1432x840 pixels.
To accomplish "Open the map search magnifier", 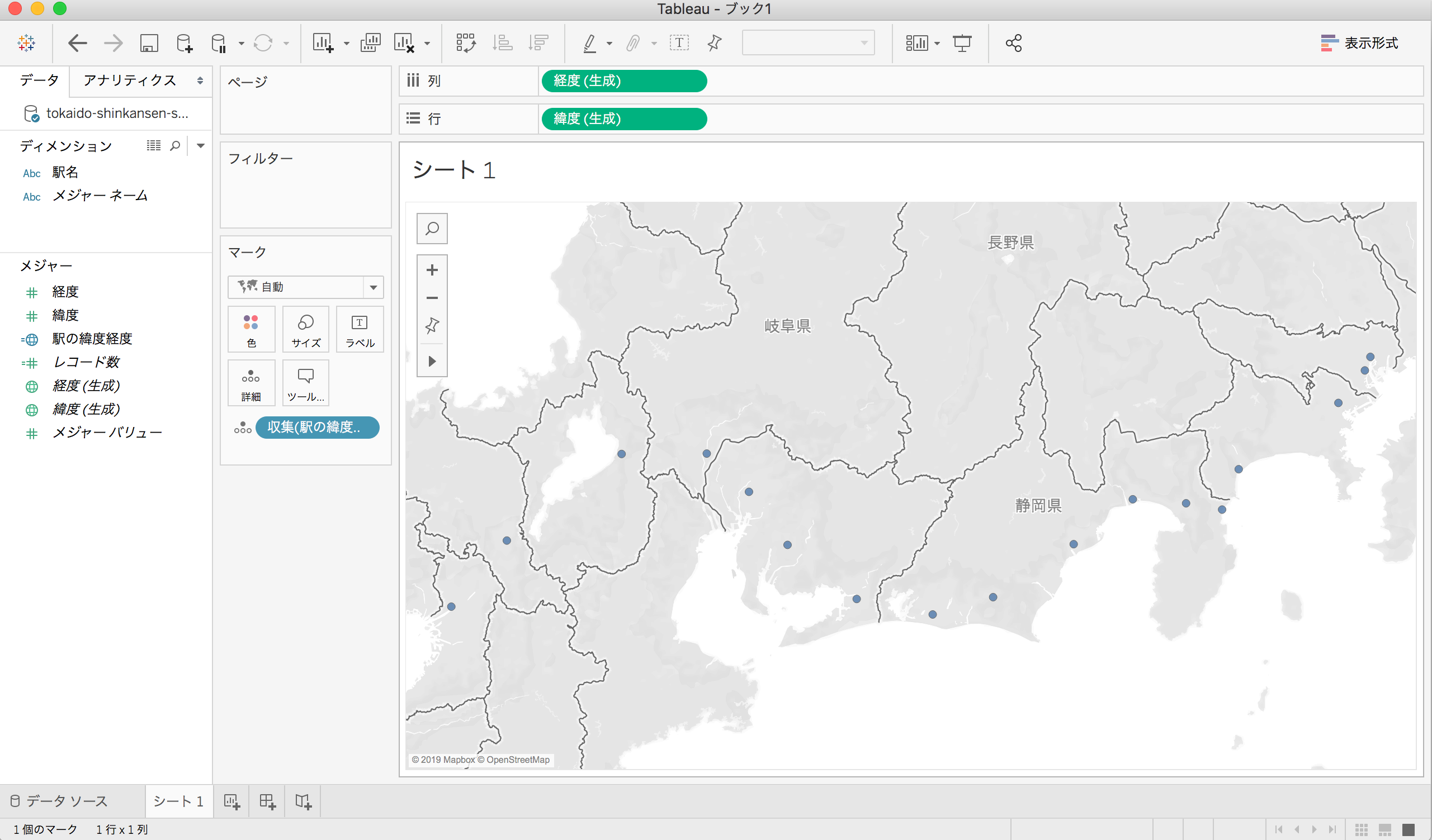I will point(432,229).
